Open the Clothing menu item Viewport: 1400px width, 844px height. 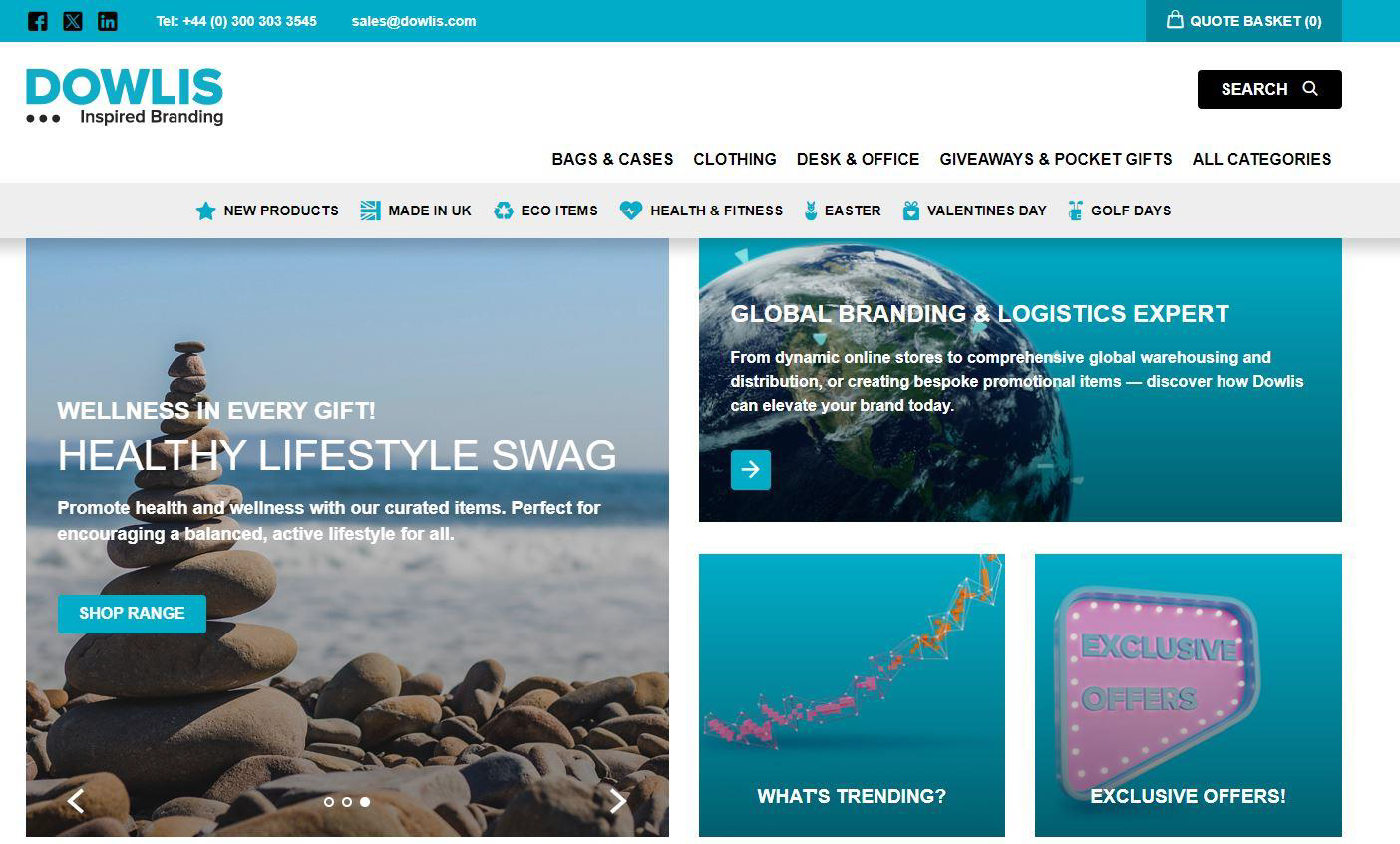[x=735, y=159]
